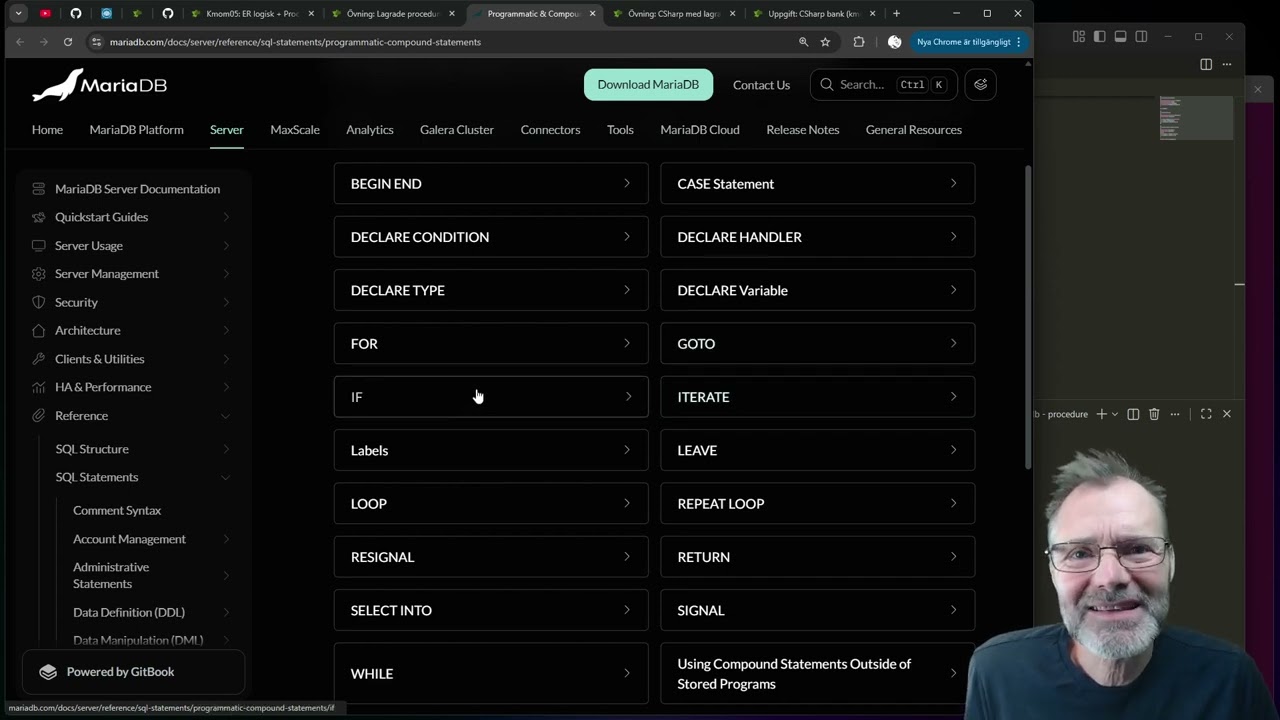
Task: Click the split terminal icon in VS Code
Action: point(1133,414)
